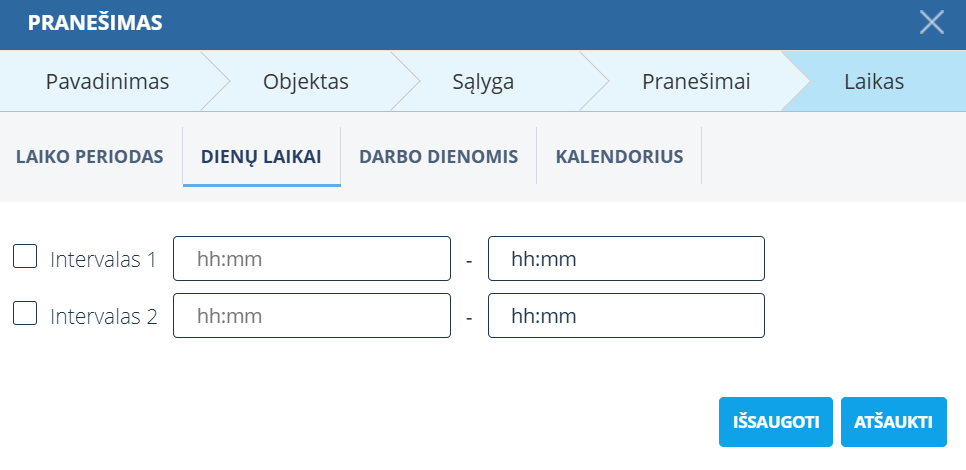Open the Objektas wizard step

coord(305,82)
